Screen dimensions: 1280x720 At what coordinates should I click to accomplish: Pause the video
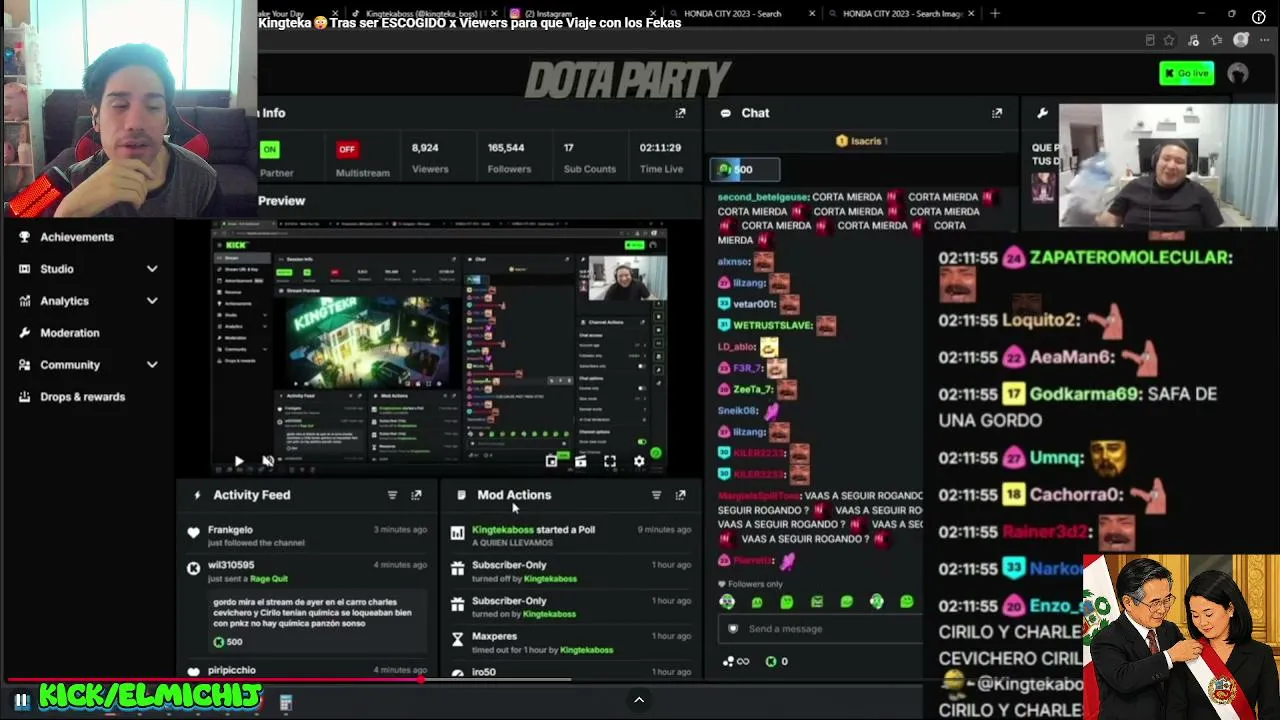pyautogui.click(x=21, y=700)
